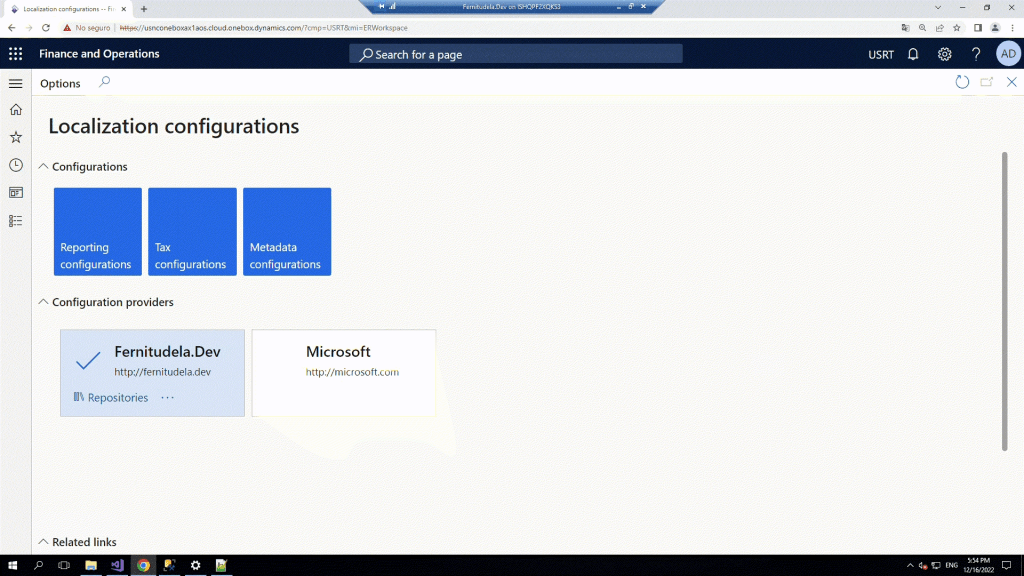Viewport: 1024px width, 576px height.
Task: Open the app launcher waffle icon
Action: tap(15, 54)
